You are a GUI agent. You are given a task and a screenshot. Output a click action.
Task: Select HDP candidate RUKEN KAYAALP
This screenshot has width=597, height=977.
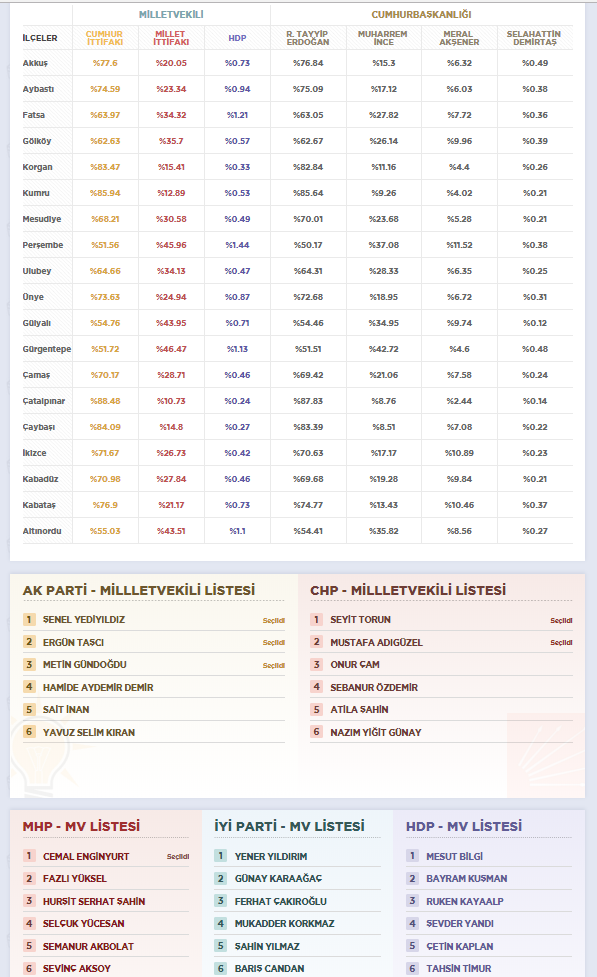(465, 902)
